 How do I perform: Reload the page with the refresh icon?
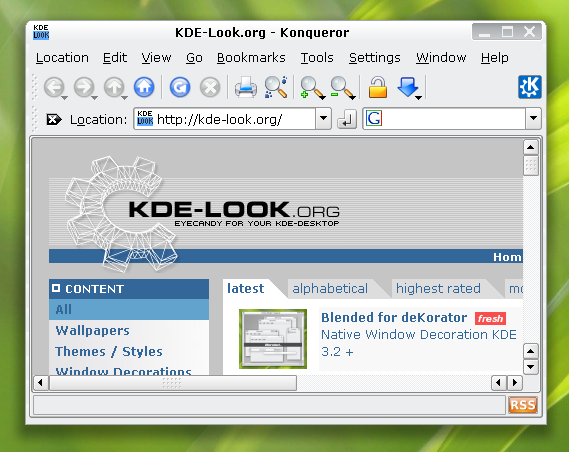(x=180, y=87)
